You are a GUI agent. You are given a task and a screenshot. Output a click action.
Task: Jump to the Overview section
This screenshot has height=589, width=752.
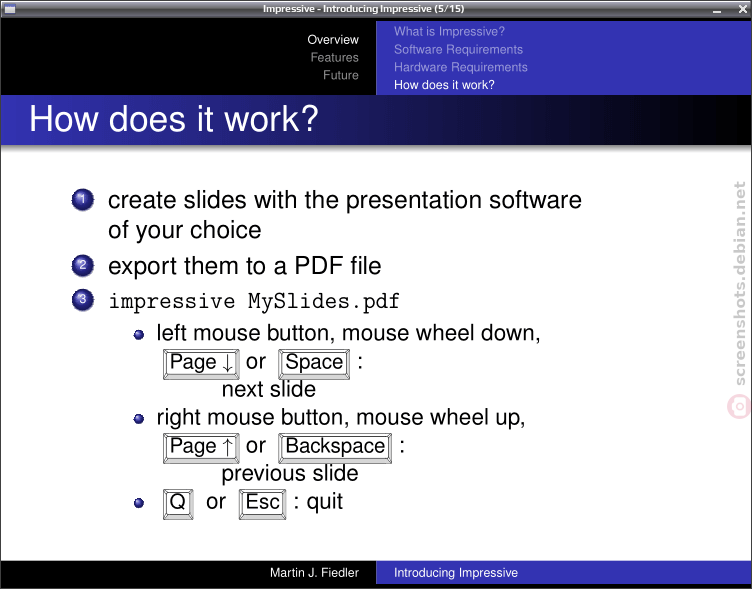333,39
